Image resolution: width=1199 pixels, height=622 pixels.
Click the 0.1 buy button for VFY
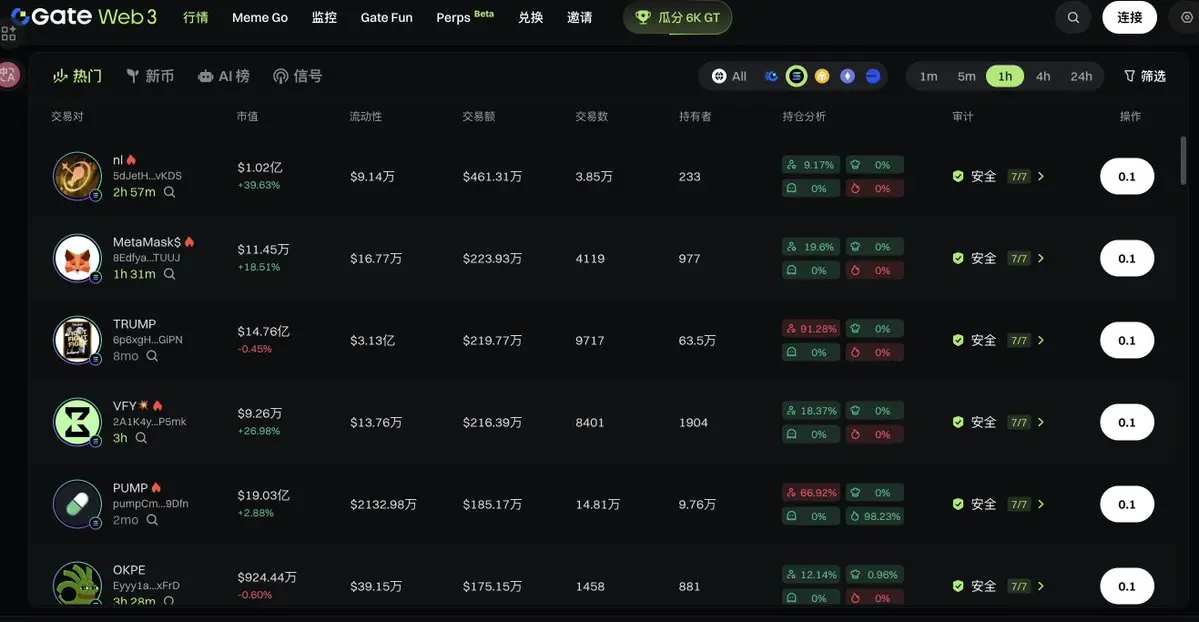click(x=1127, y=422)
